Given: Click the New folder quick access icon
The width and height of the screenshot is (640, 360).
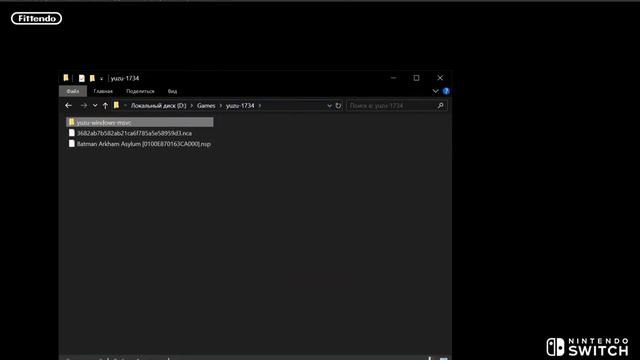Looking at the screenshot, I should click(92, 78).
